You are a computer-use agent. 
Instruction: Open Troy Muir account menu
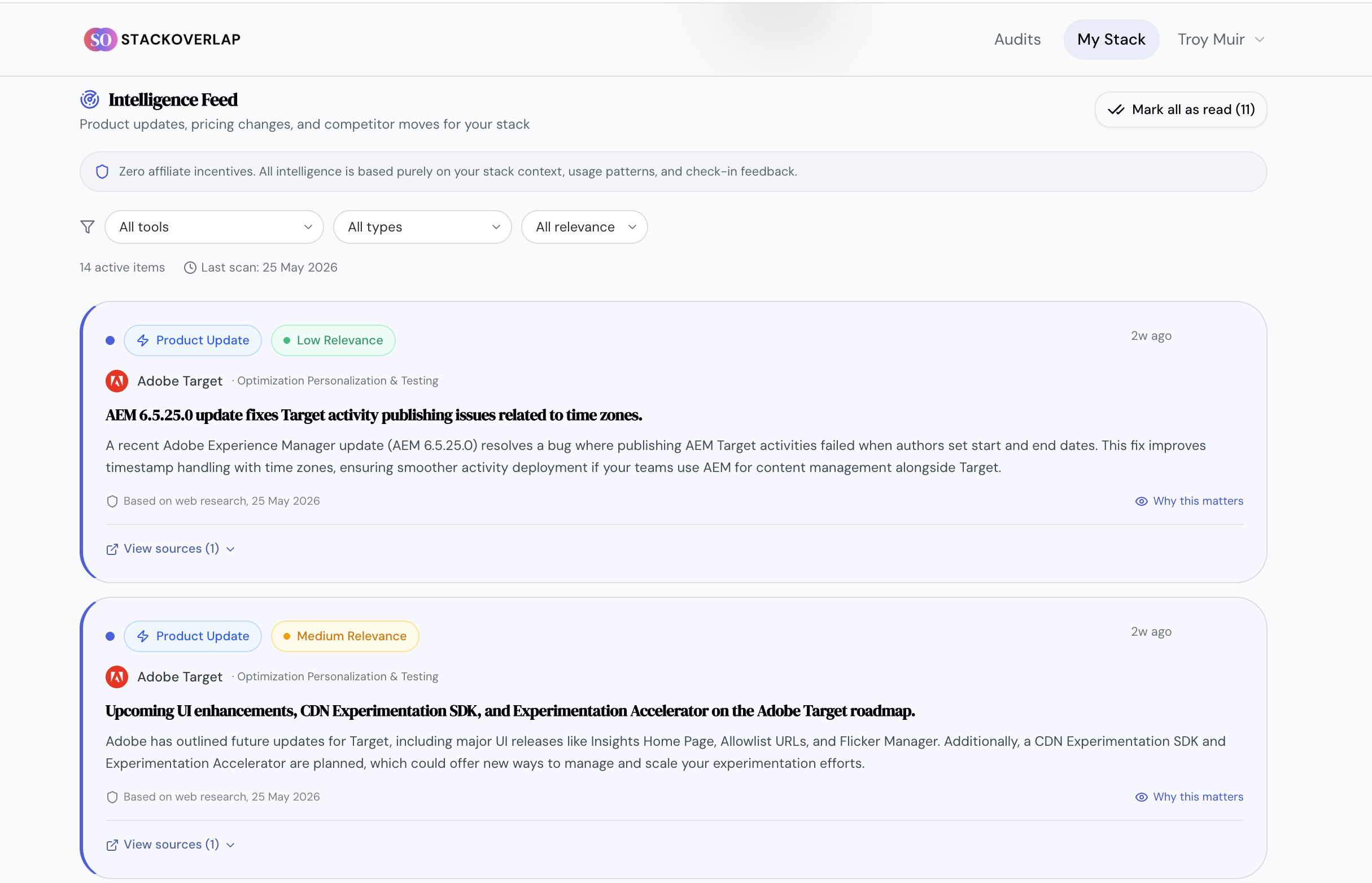pos(1221,40)
